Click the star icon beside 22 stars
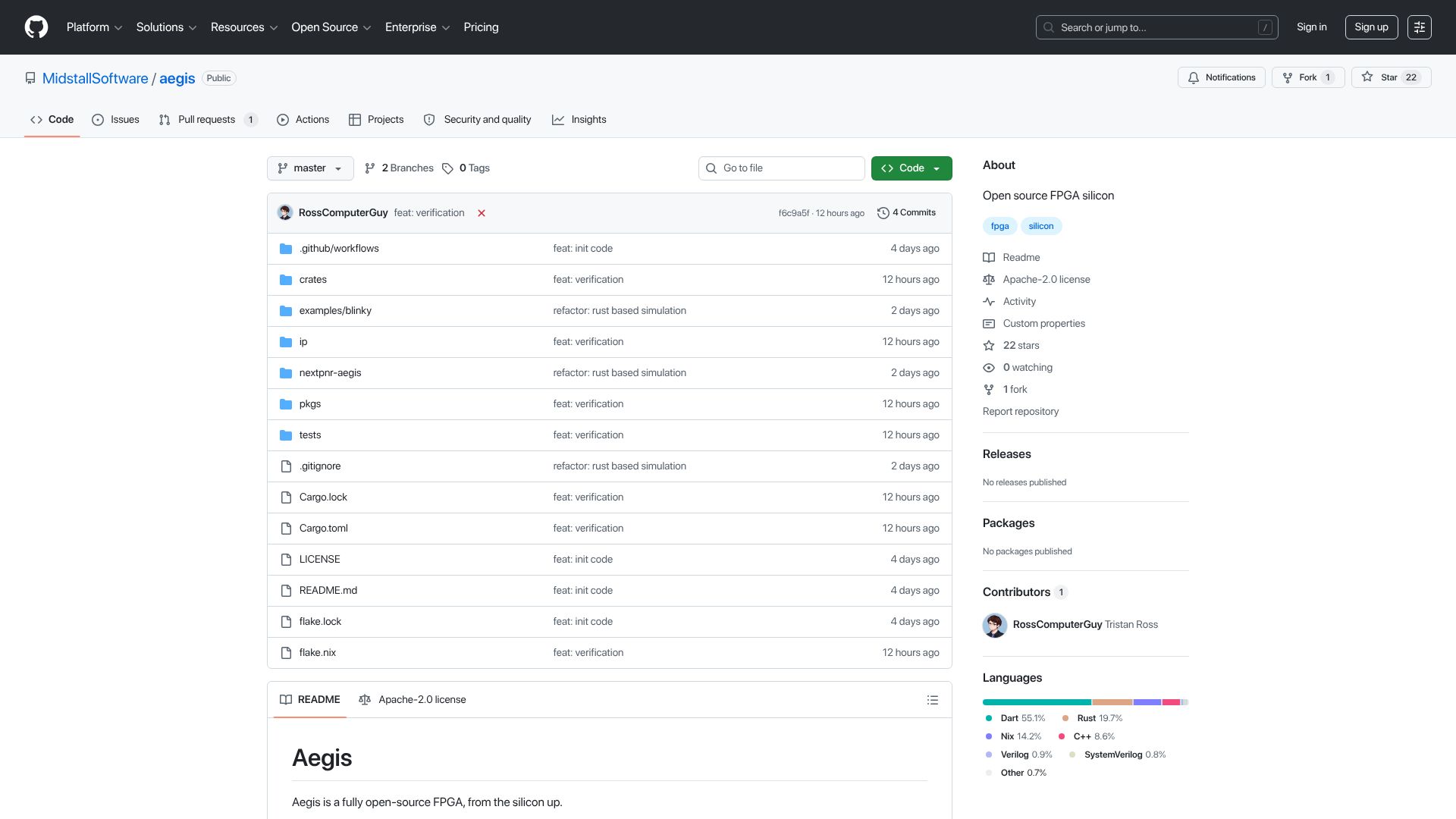This screenshot has width=1456, height=819. (989, 346)
